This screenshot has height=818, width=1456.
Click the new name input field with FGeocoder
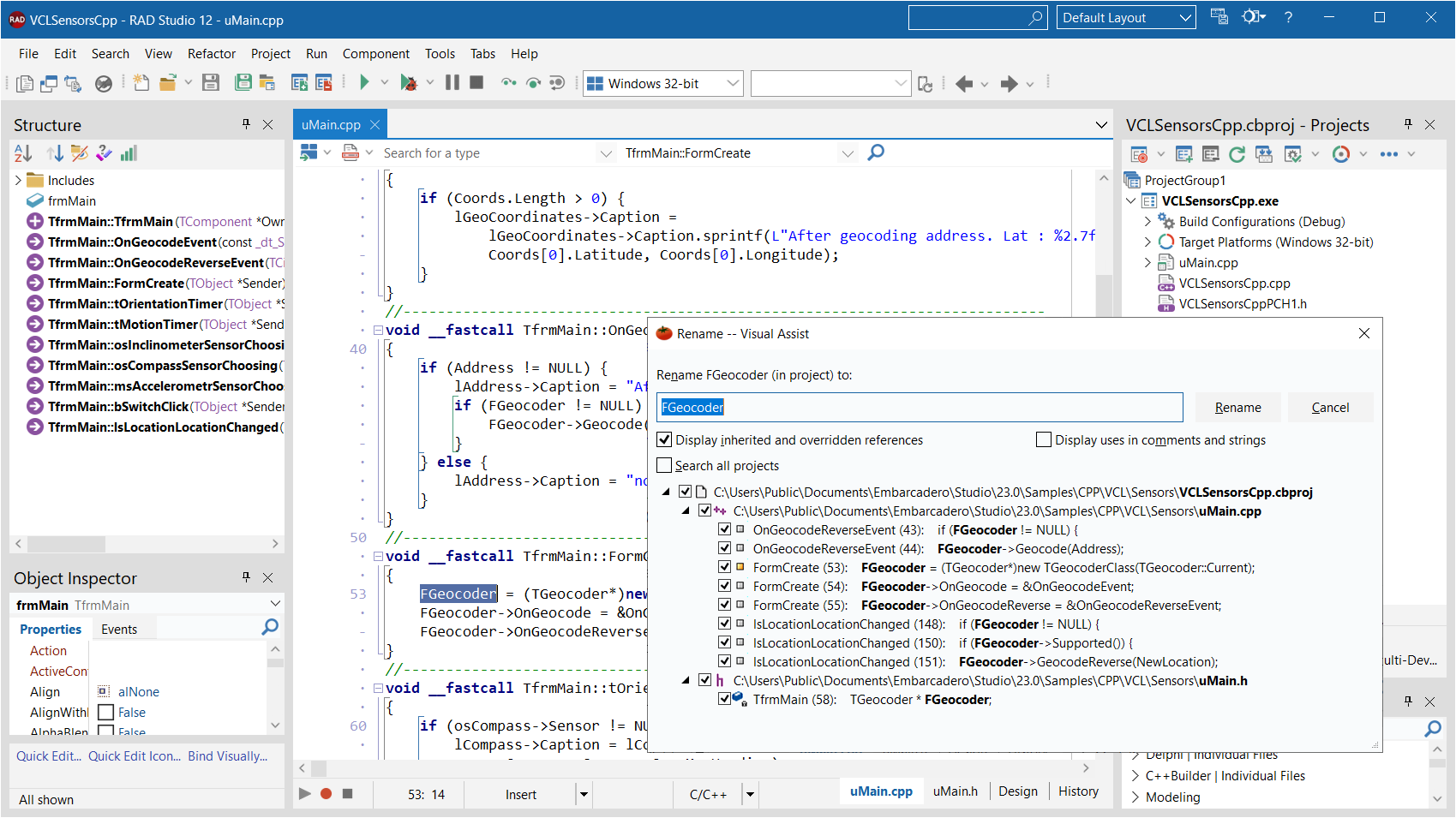click(x=920, y=408)
